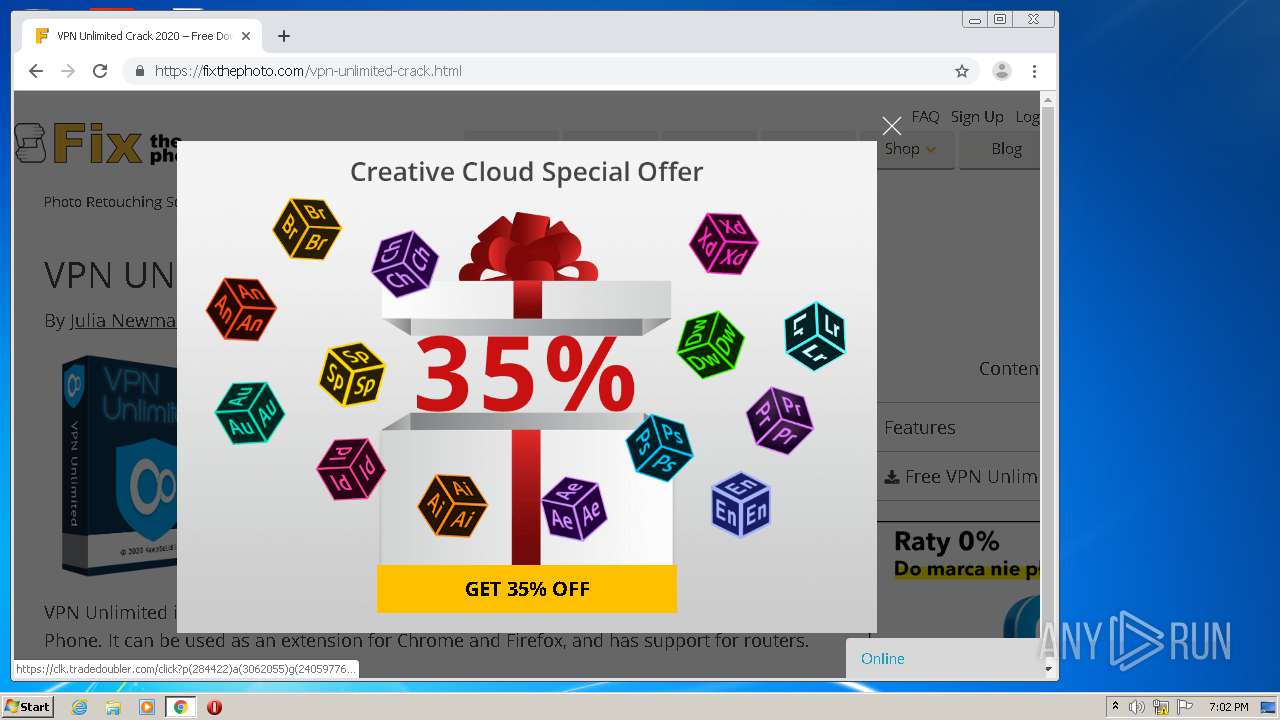Open the Chrome three-dot menu
Image resolution: width=1280 pixels, height=720 pixels.
(x=1035, y=71)
